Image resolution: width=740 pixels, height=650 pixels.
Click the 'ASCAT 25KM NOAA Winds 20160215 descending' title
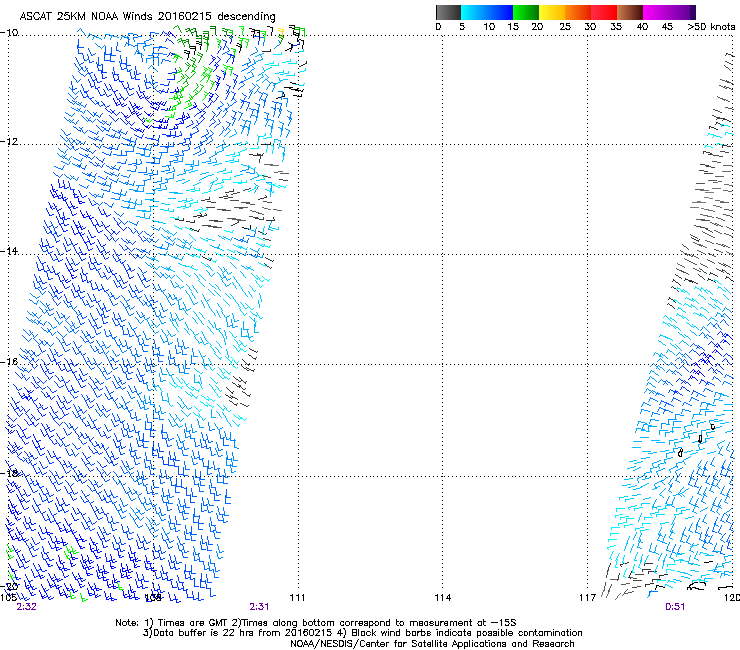coord(148,17)
